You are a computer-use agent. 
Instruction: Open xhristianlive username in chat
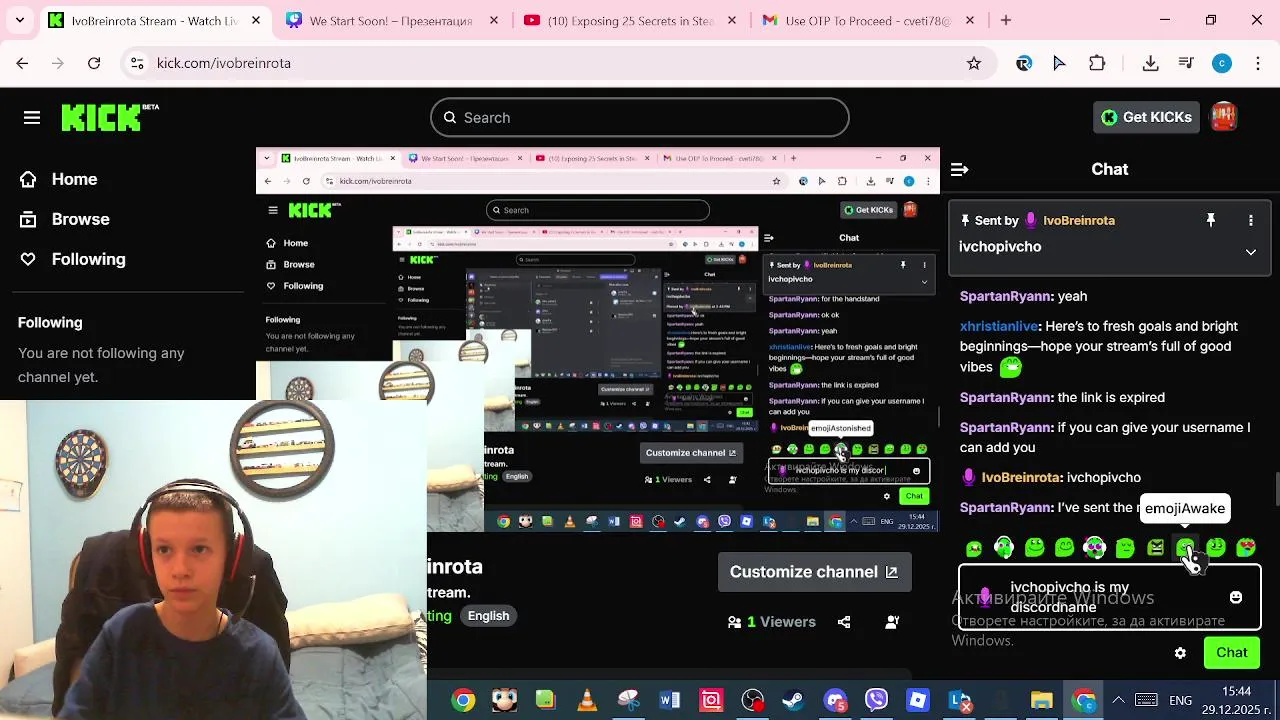pos(998,326)
